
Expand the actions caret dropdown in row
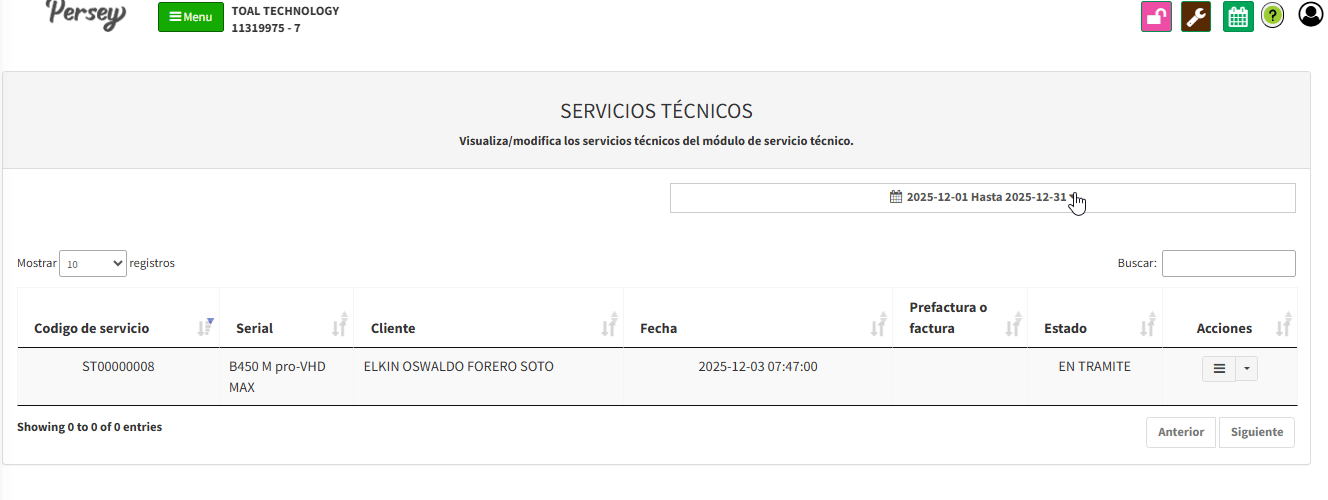[1247, 368]
